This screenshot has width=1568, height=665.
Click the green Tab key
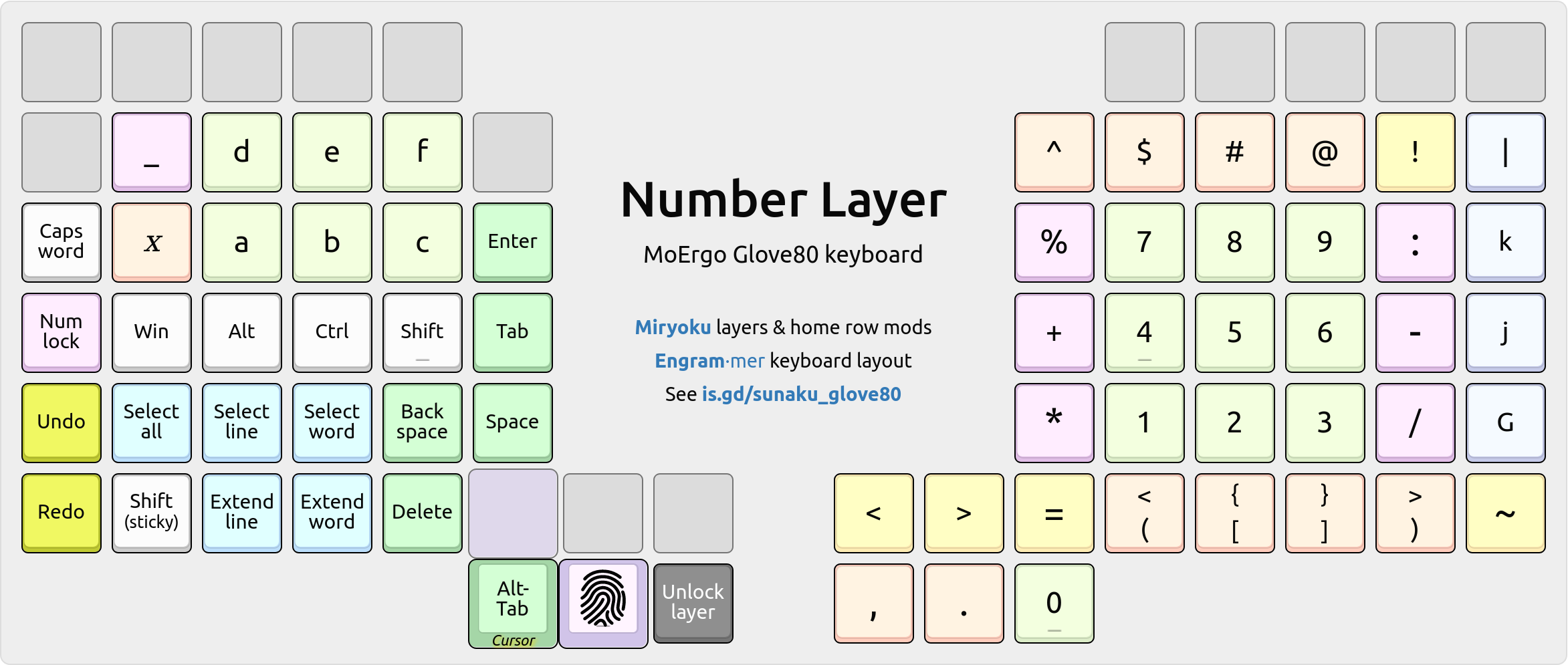(x=513, y=333)
